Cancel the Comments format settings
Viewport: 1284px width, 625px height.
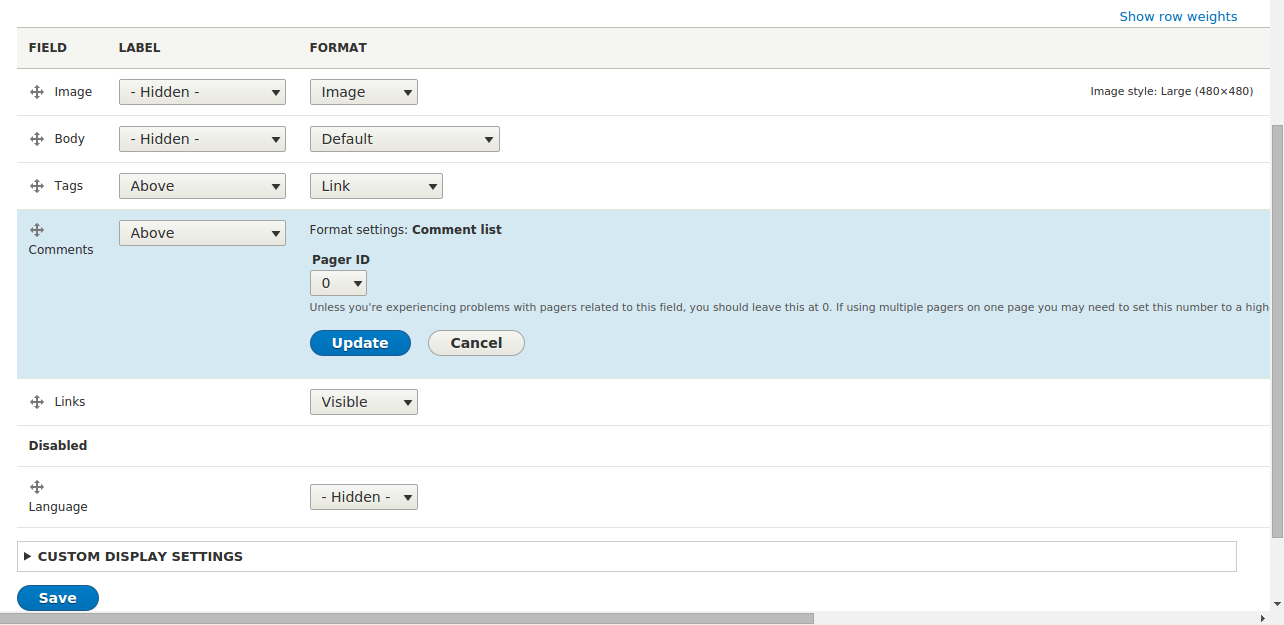pos(476,343)
